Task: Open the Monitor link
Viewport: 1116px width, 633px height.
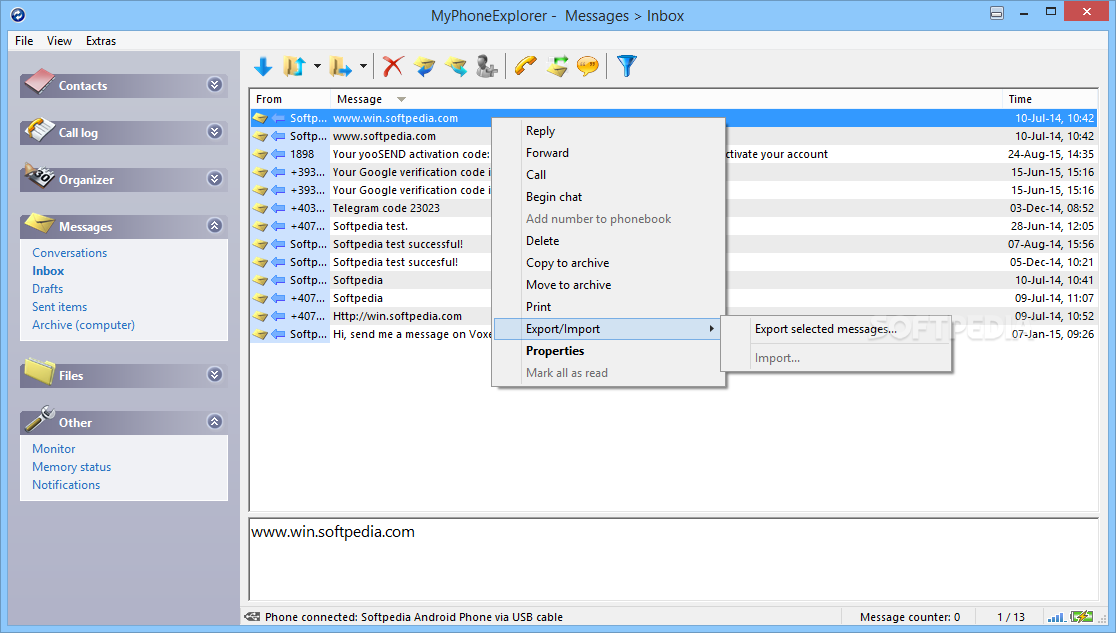Action: [x=53, y=449]
